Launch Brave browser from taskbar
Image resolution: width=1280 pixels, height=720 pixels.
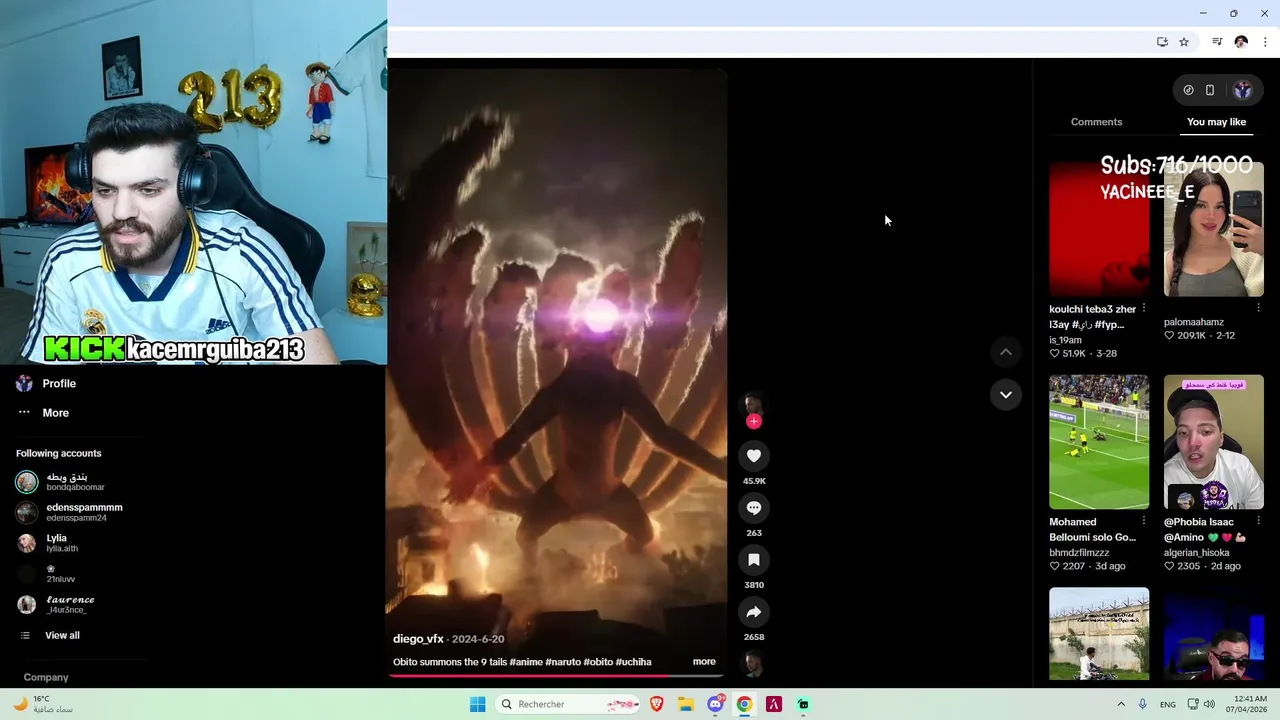pyautogui.click(x=657, y=704)
